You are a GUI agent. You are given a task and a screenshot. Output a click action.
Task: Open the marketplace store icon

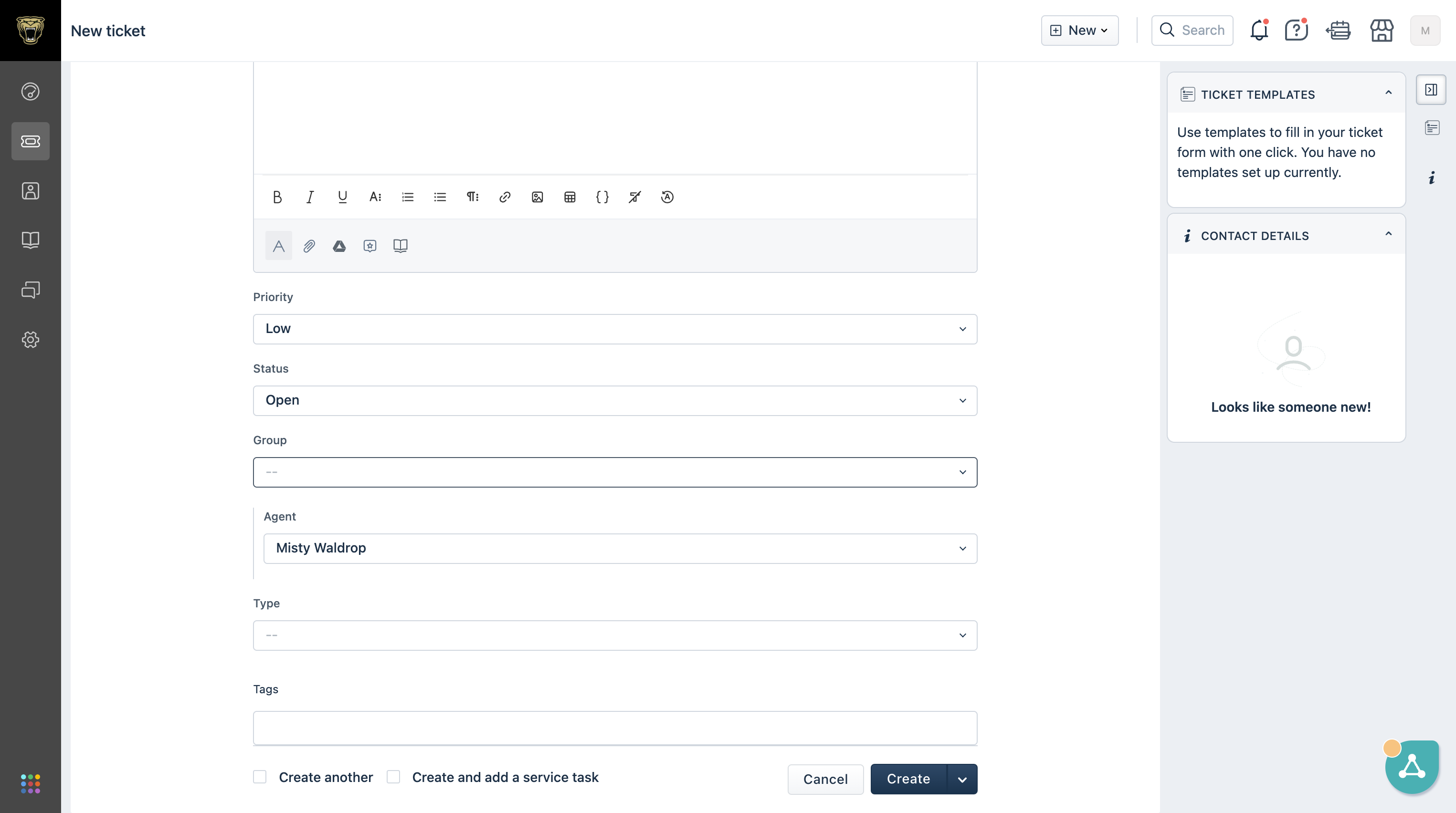1382,31
